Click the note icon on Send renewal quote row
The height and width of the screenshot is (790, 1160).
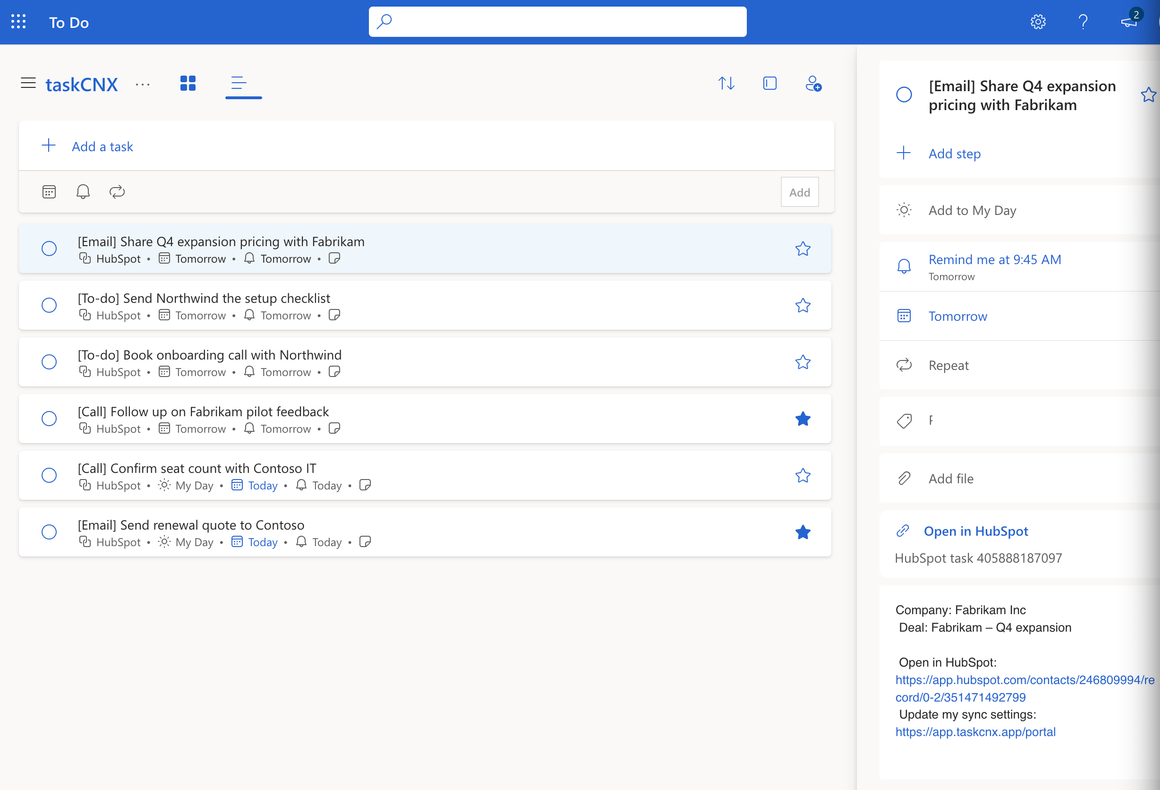pyautogui.click(x=365, y=541)
